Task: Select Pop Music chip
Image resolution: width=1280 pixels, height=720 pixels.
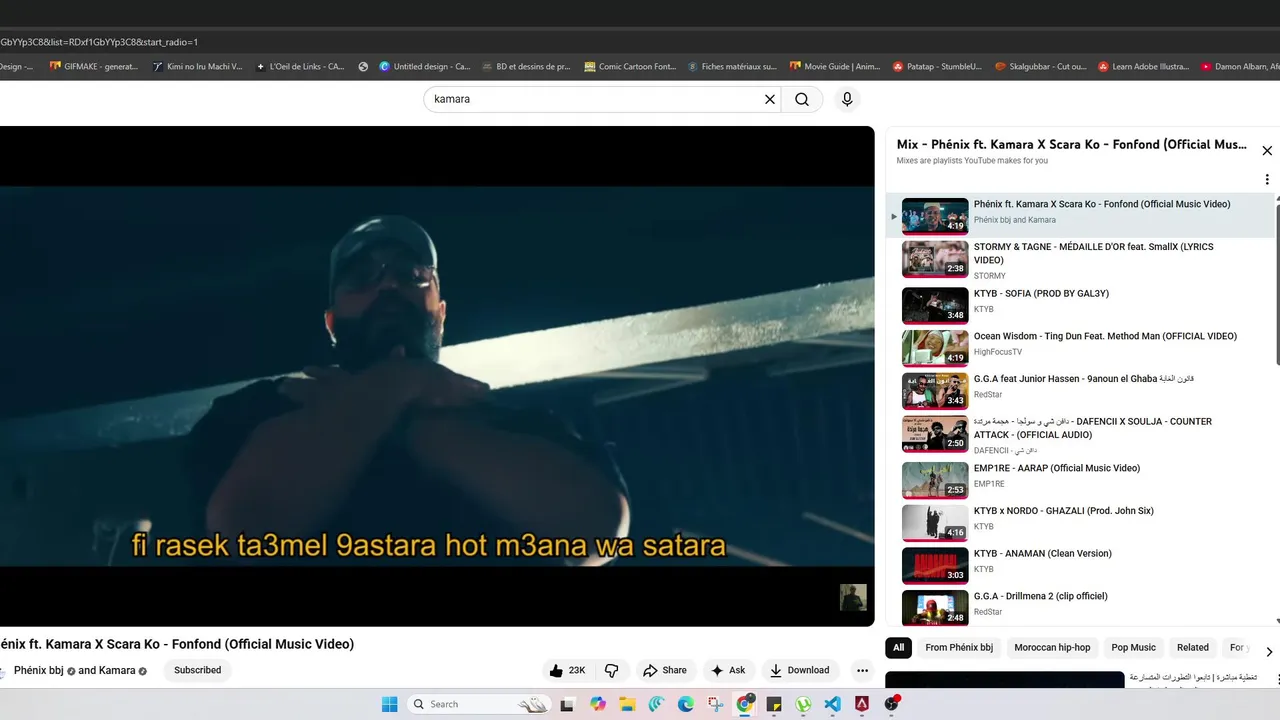Action: (1133, 648)
